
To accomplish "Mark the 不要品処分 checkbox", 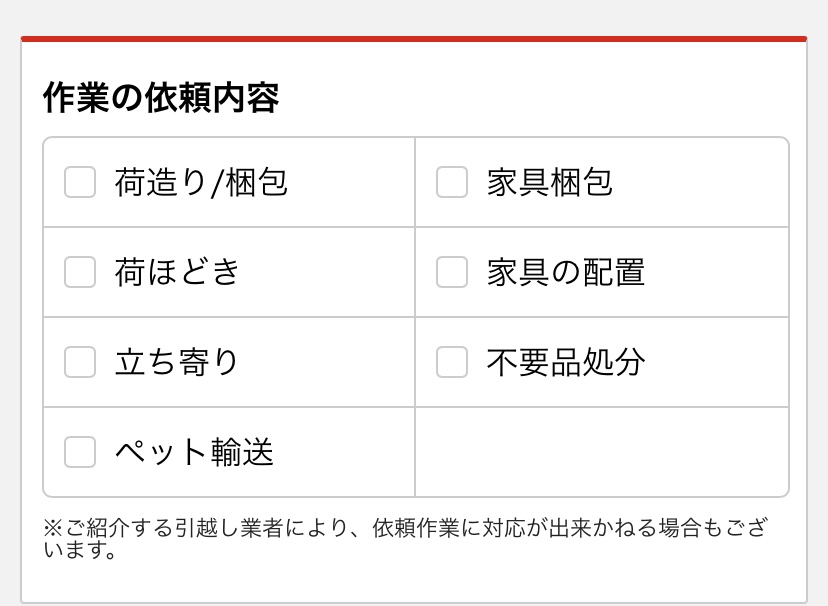I will pos(452,362).
